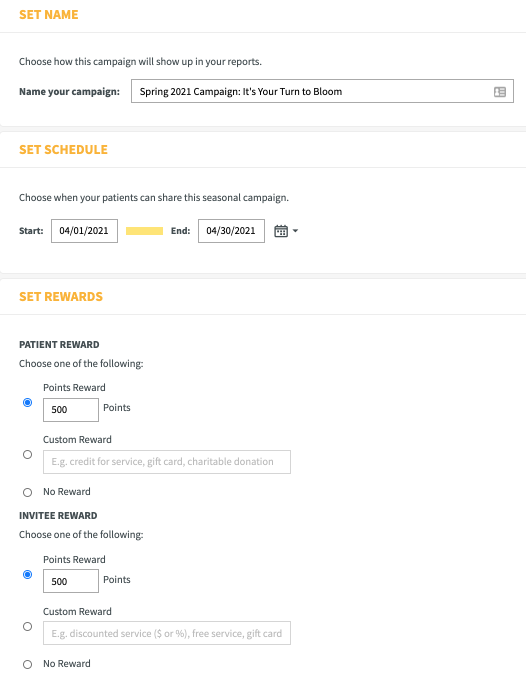
Task: Click the Set Name section heading
Action: pos(49,14)
